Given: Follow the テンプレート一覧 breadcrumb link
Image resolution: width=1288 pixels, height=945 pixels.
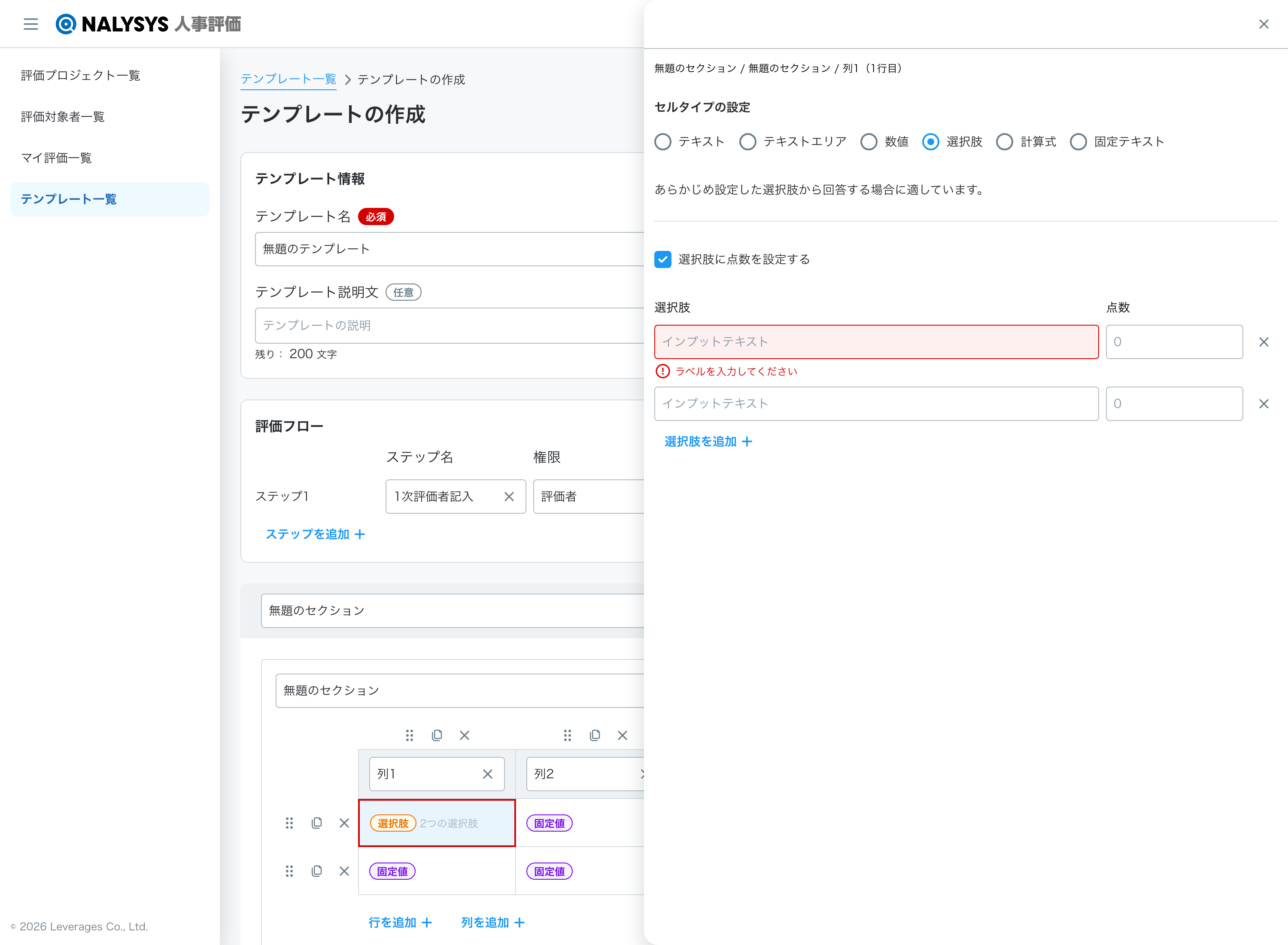Looking at the screenshot, I should point(288,79).
